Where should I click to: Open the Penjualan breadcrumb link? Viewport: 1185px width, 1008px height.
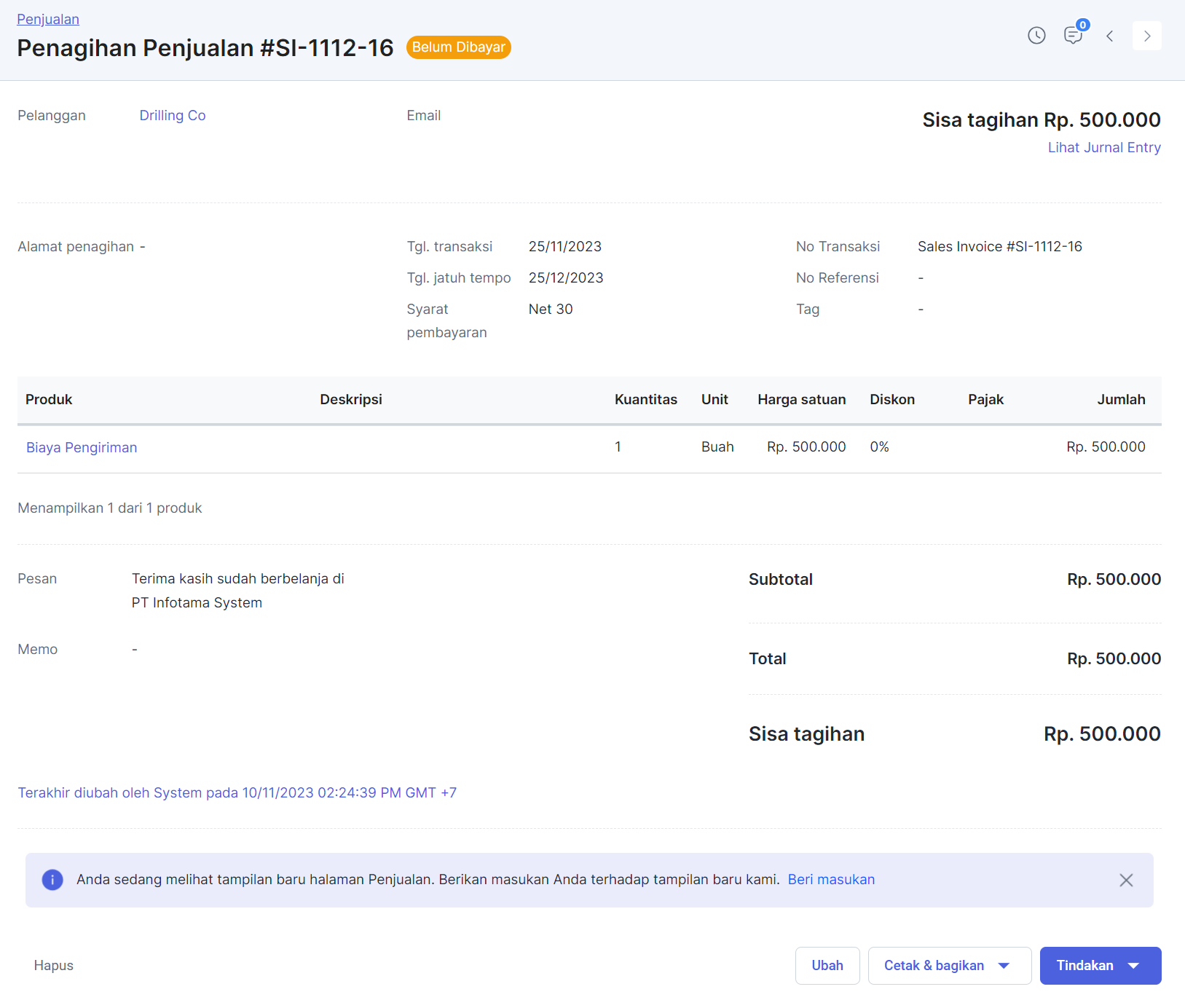pyautogui.click(x=48, y=20)
